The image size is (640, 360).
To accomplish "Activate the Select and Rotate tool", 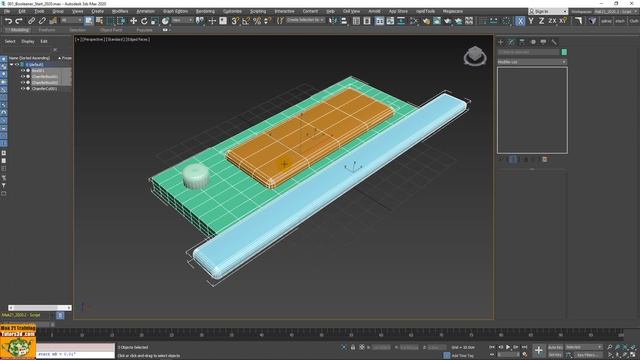I will [x=144, y=21].
